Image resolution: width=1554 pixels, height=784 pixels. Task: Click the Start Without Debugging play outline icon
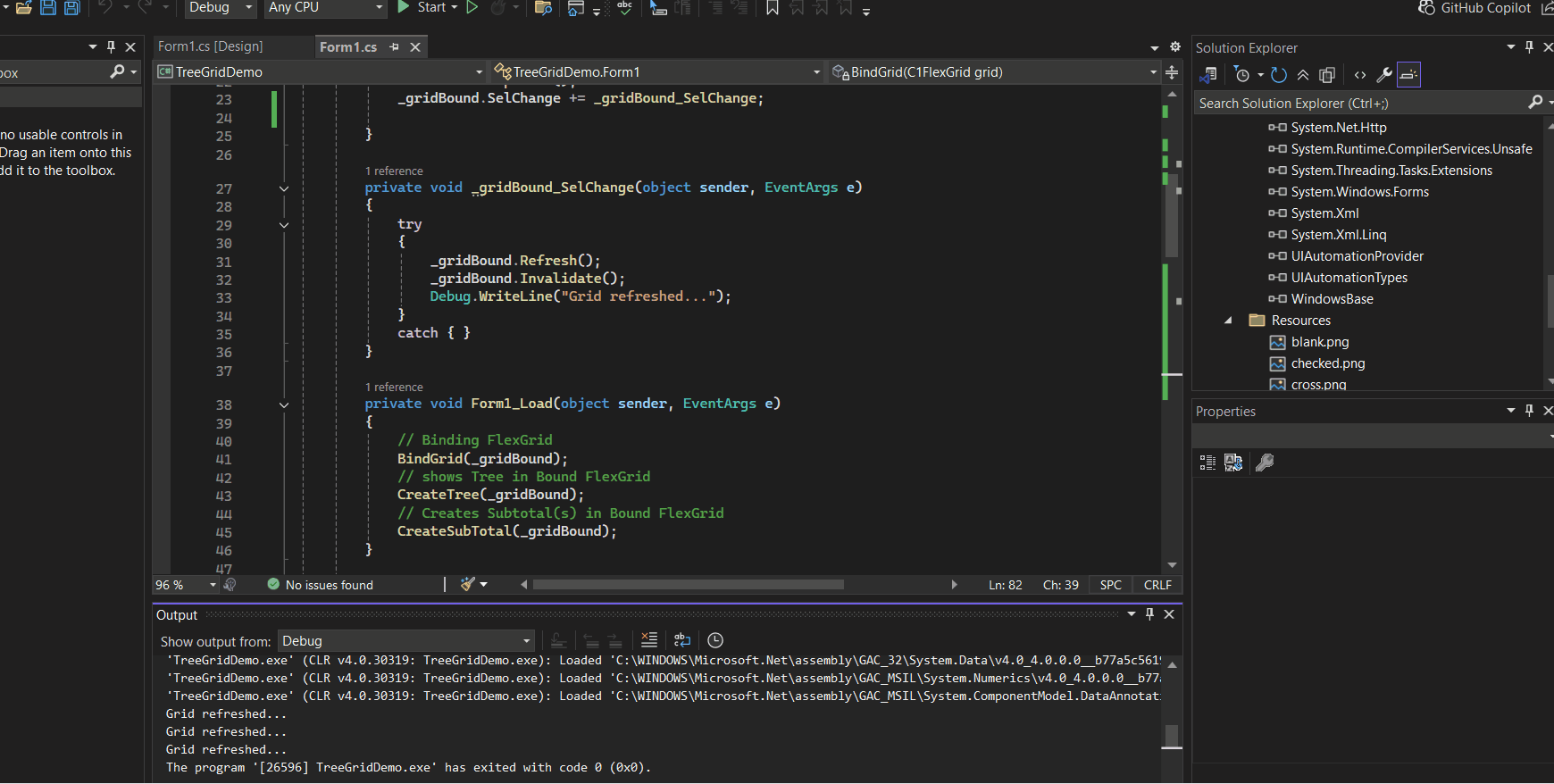pos(472,7)
